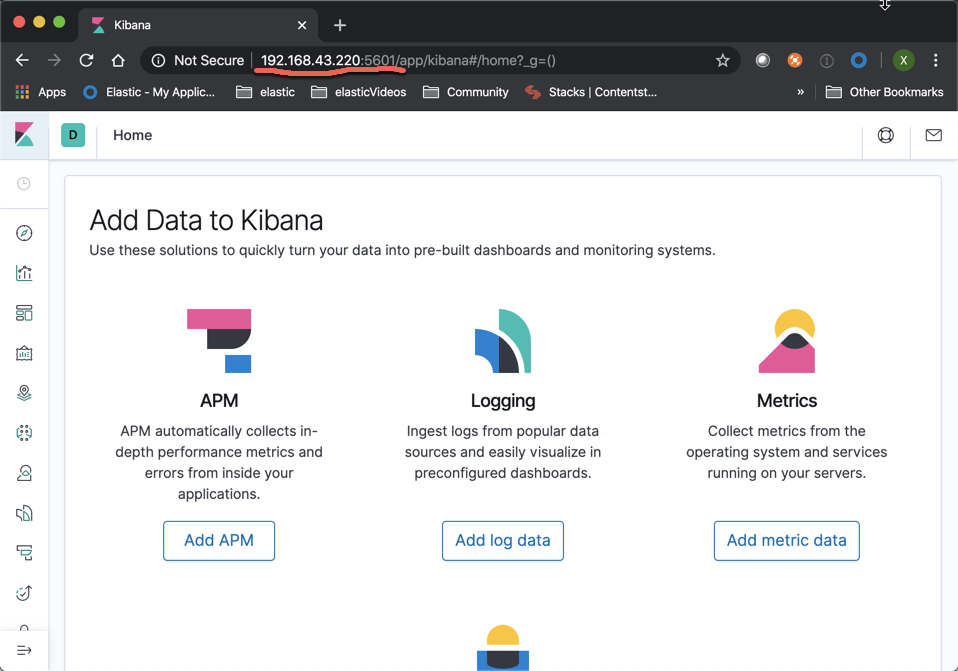
Task: Click the Add APM button
Action: [219, 541]
